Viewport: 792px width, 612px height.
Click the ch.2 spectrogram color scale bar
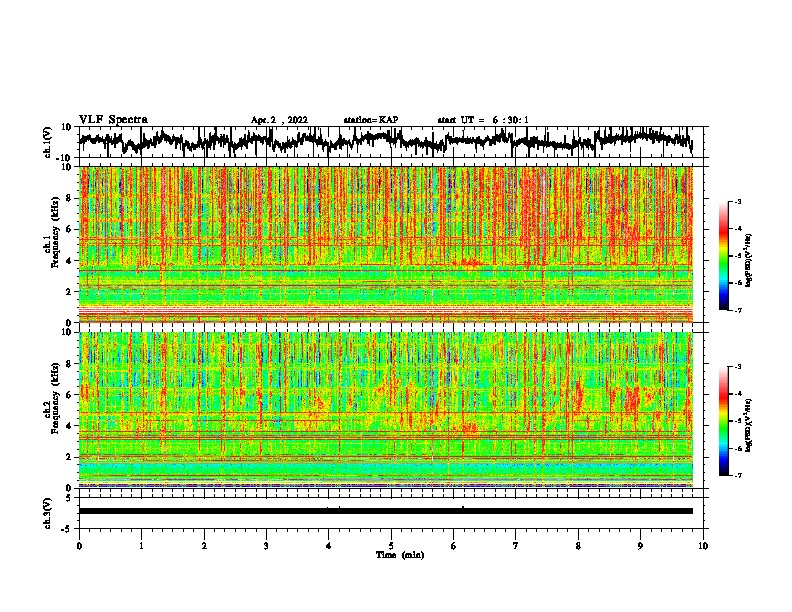(723, 421)
